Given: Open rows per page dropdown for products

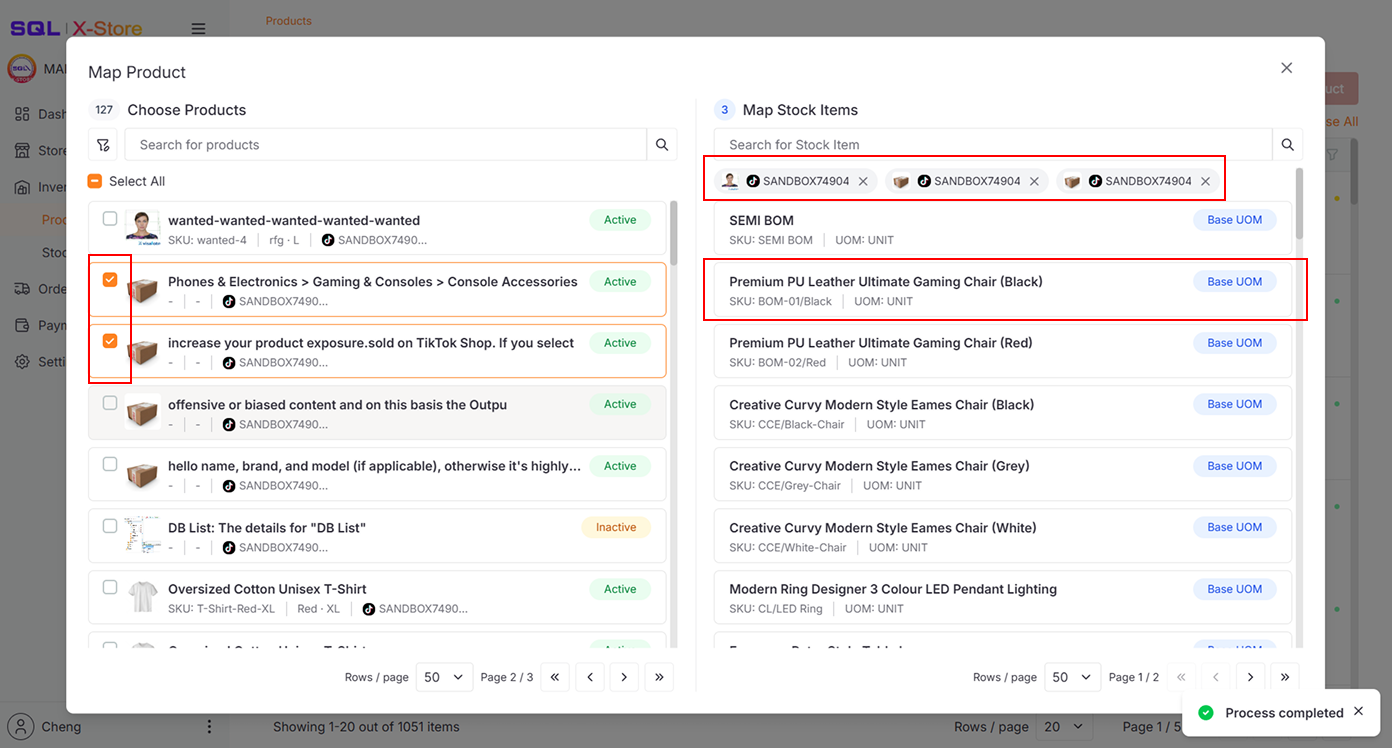Looking at the screenshot, I should click(x=444, y=677).
